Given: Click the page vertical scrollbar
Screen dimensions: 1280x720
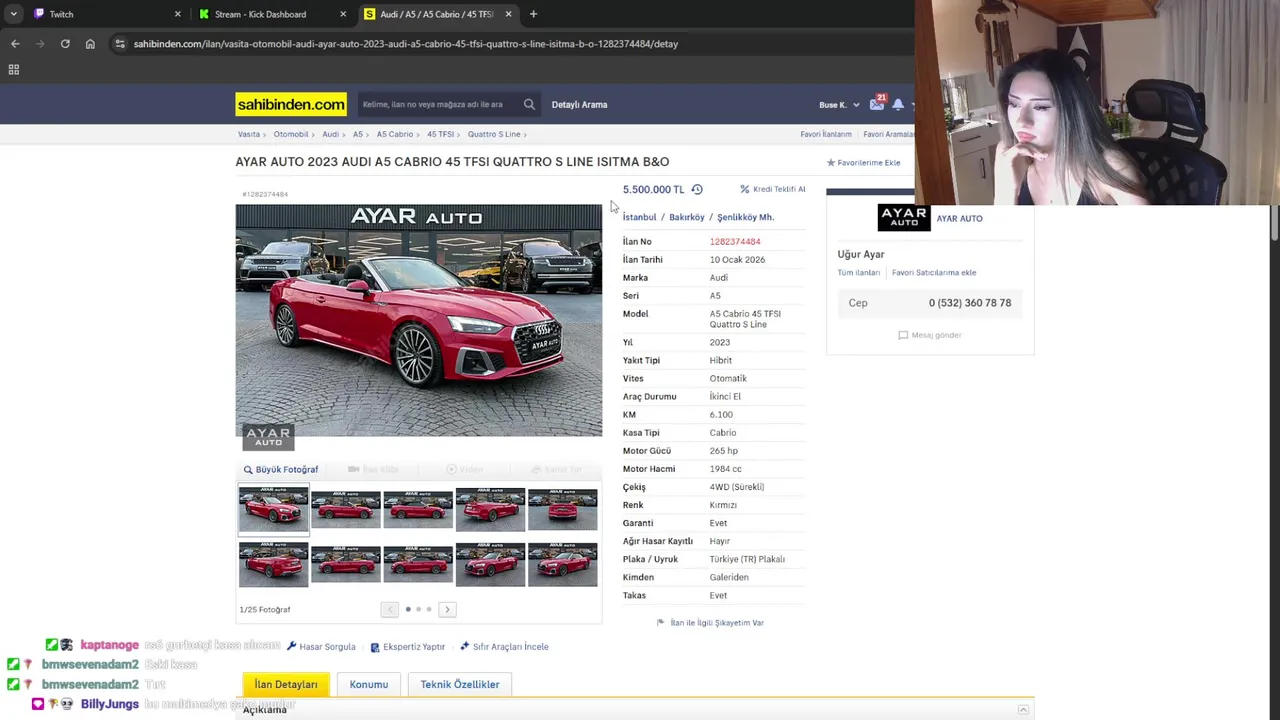Looking at the screenshot, I should point(1274,222).
